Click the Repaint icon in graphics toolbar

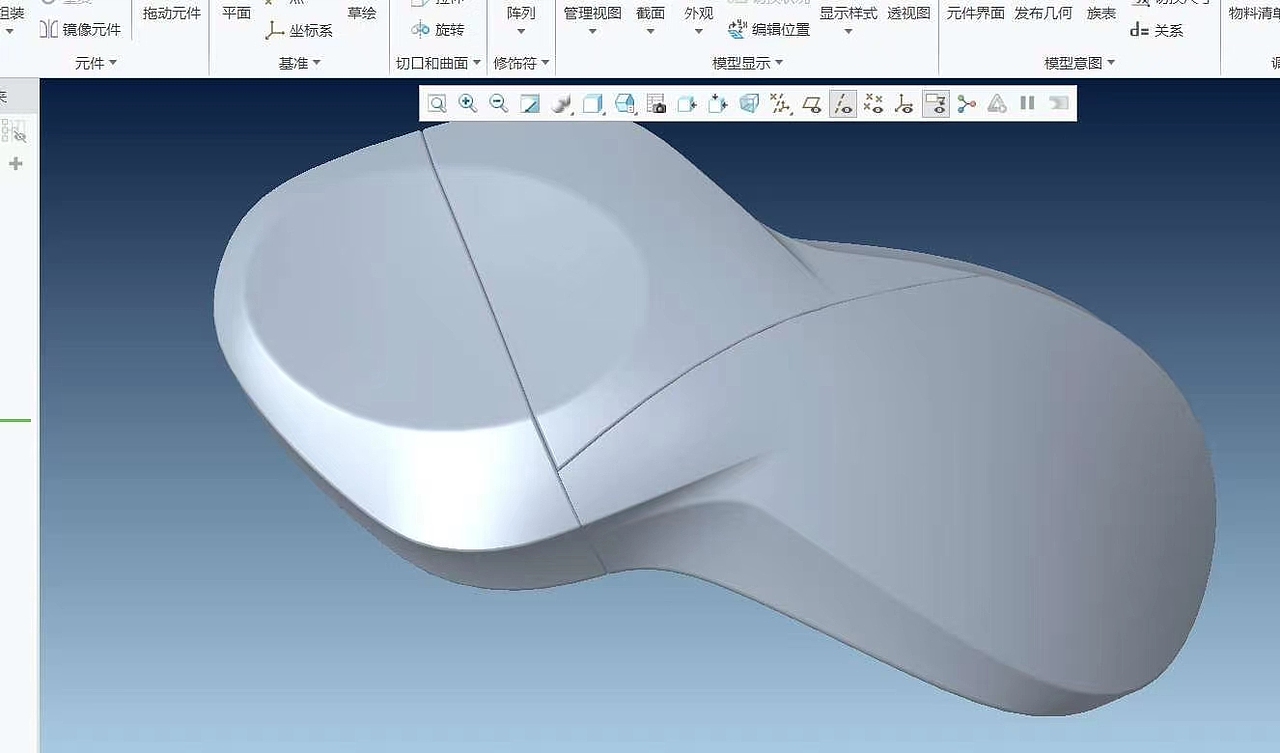point(530,104)
